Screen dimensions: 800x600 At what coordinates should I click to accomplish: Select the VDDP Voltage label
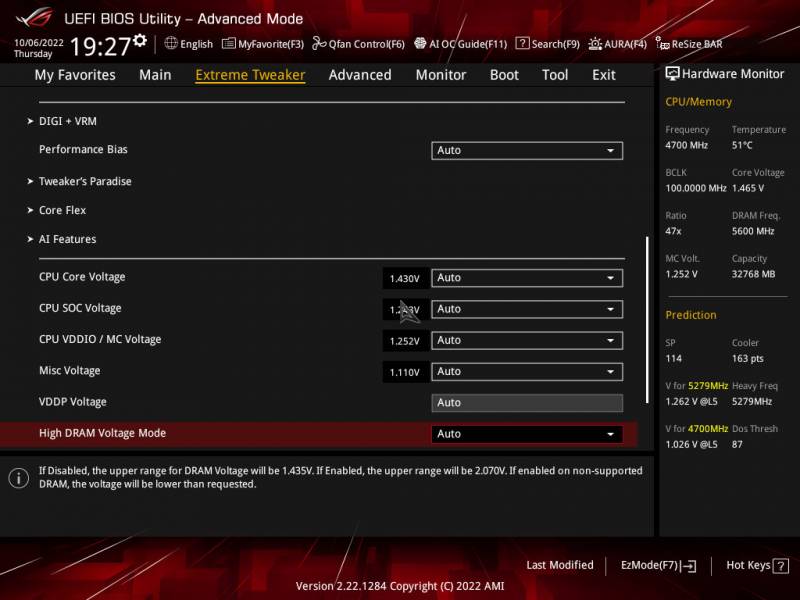(72, 402)
